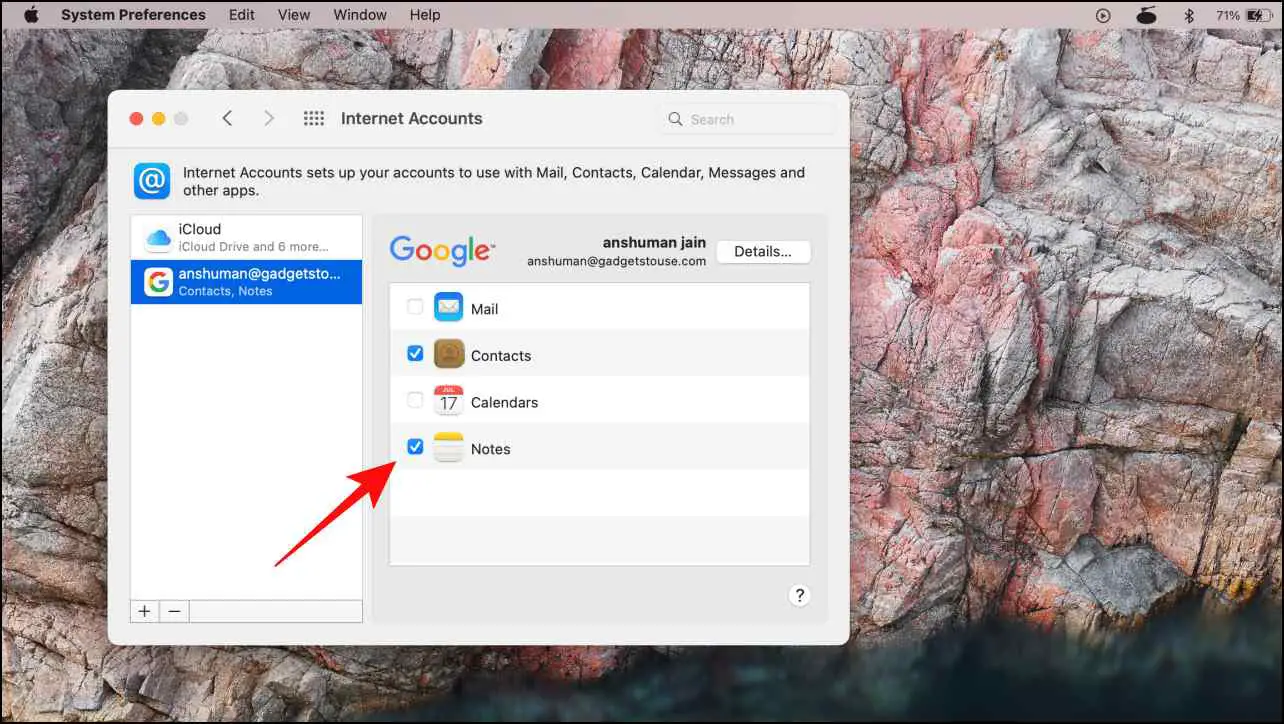This screenshot has height=724, width=1284.
Task: Click the Internet Accounts @ icon
Action: (x=152, y=181)
